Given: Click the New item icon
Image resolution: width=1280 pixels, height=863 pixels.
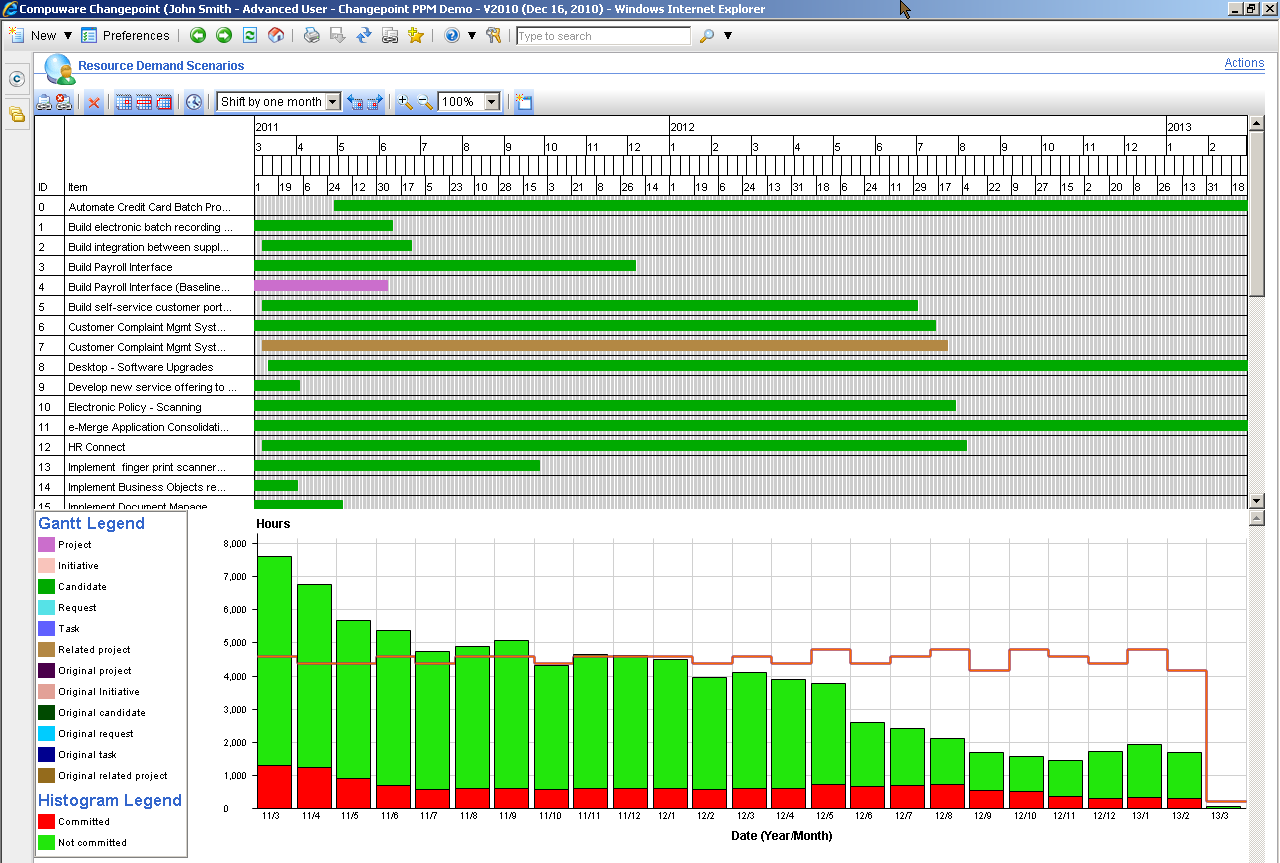Looking at the screenshot, I should click(16, 35).
